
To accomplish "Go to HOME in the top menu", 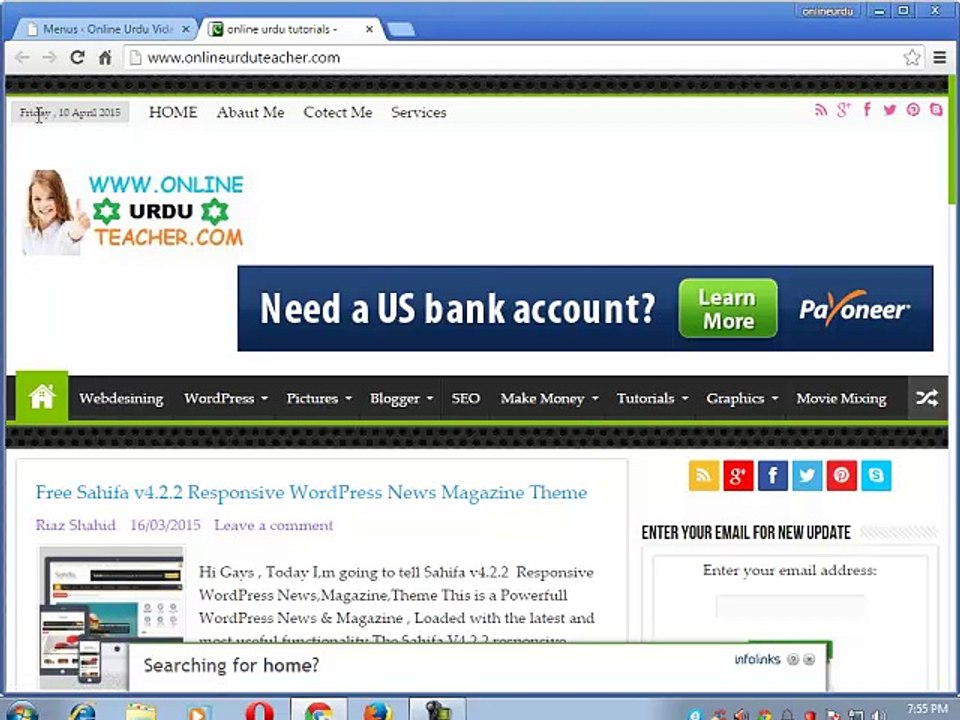I will click(x=173, y=112).
